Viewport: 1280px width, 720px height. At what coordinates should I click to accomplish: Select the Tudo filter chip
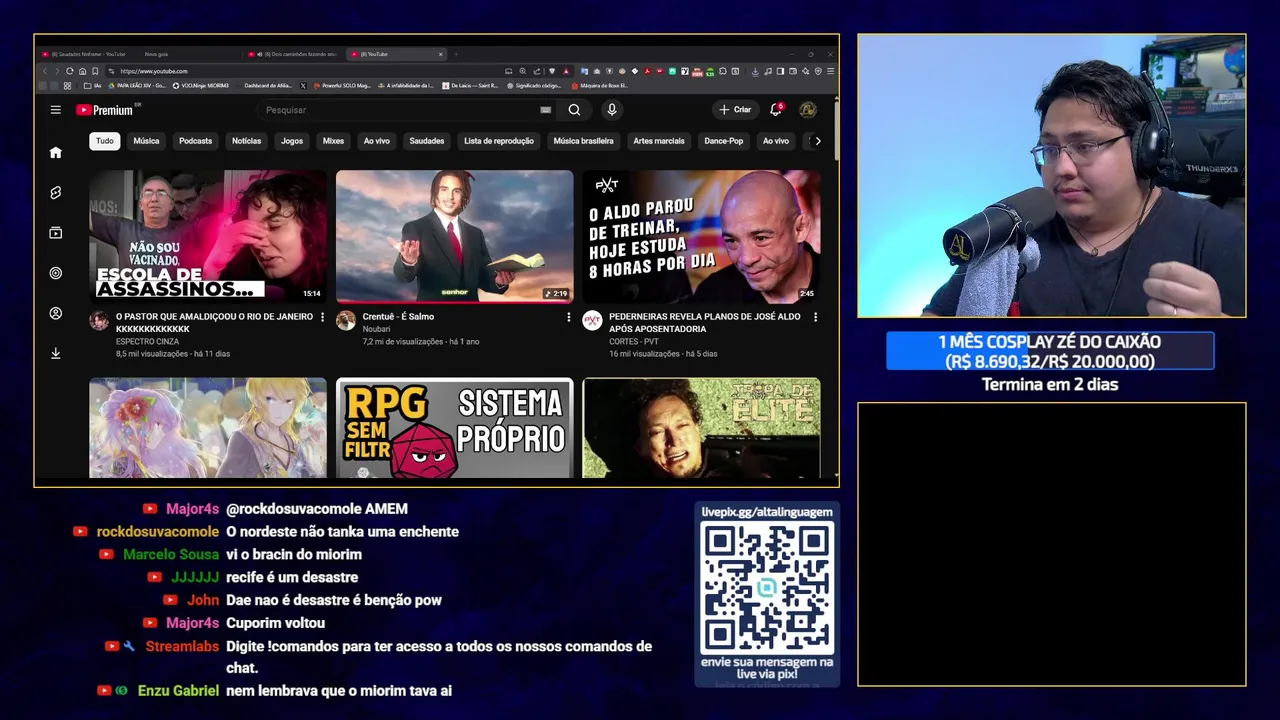click(x=105, y=141)
